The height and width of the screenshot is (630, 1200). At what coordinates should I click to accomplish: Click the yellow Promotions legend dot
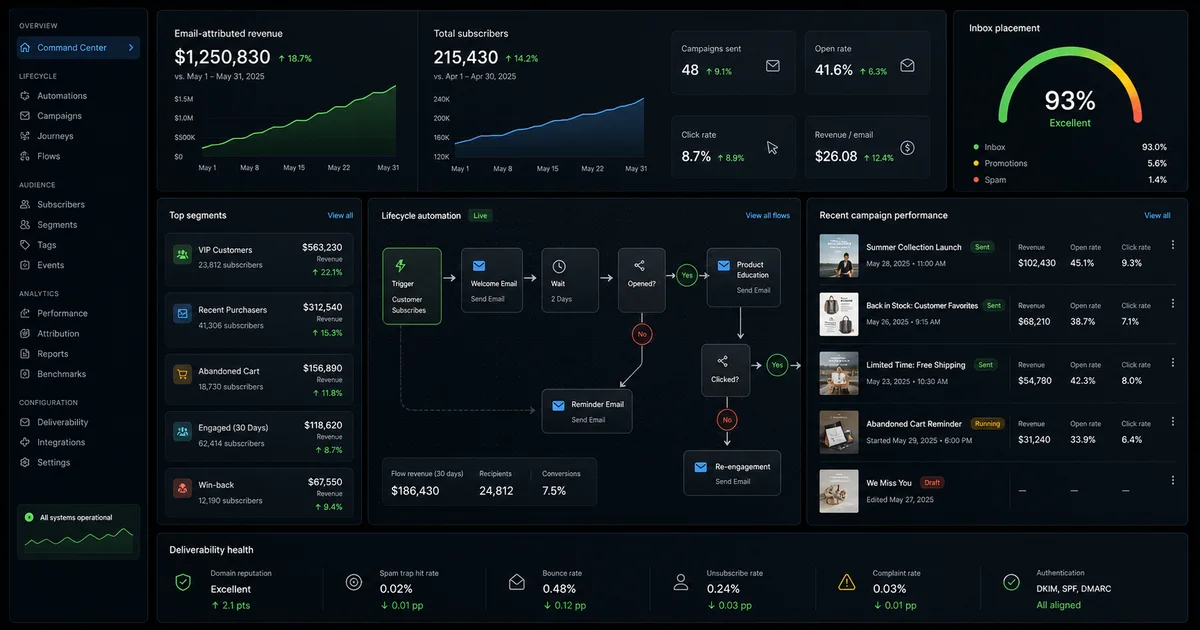pyautogui.click(x=976, y=163)
